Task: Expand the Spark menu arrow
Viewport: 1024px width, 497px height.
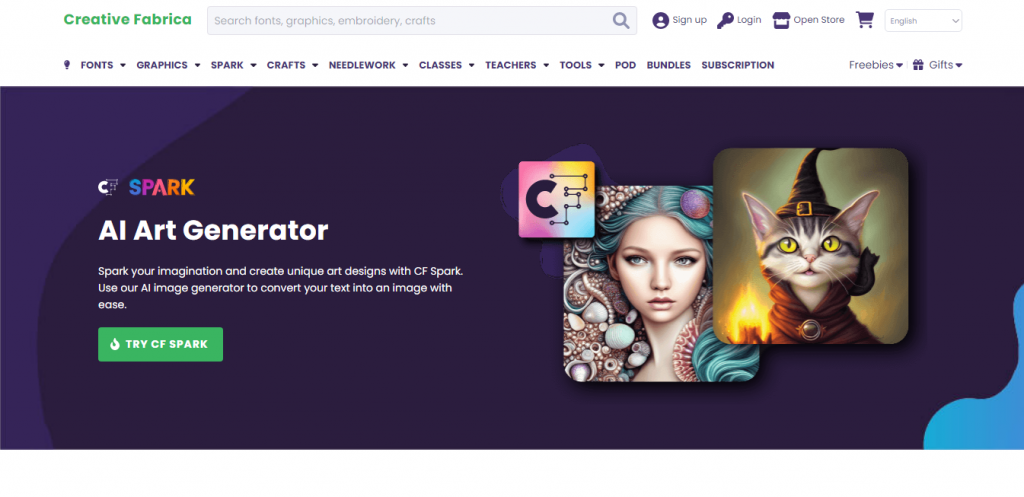Action: [x=253, y=65]
